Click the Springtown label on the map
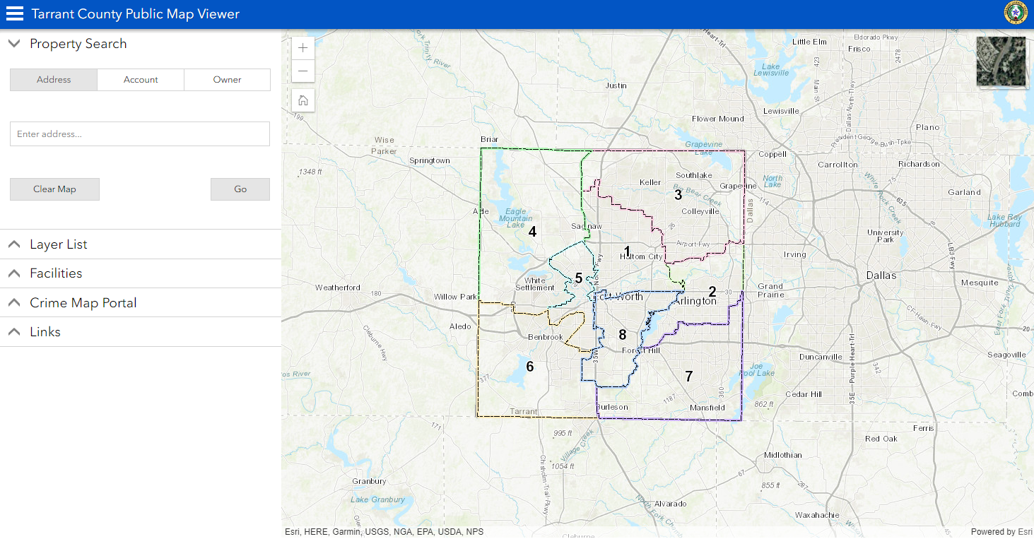 pos(430,161)
